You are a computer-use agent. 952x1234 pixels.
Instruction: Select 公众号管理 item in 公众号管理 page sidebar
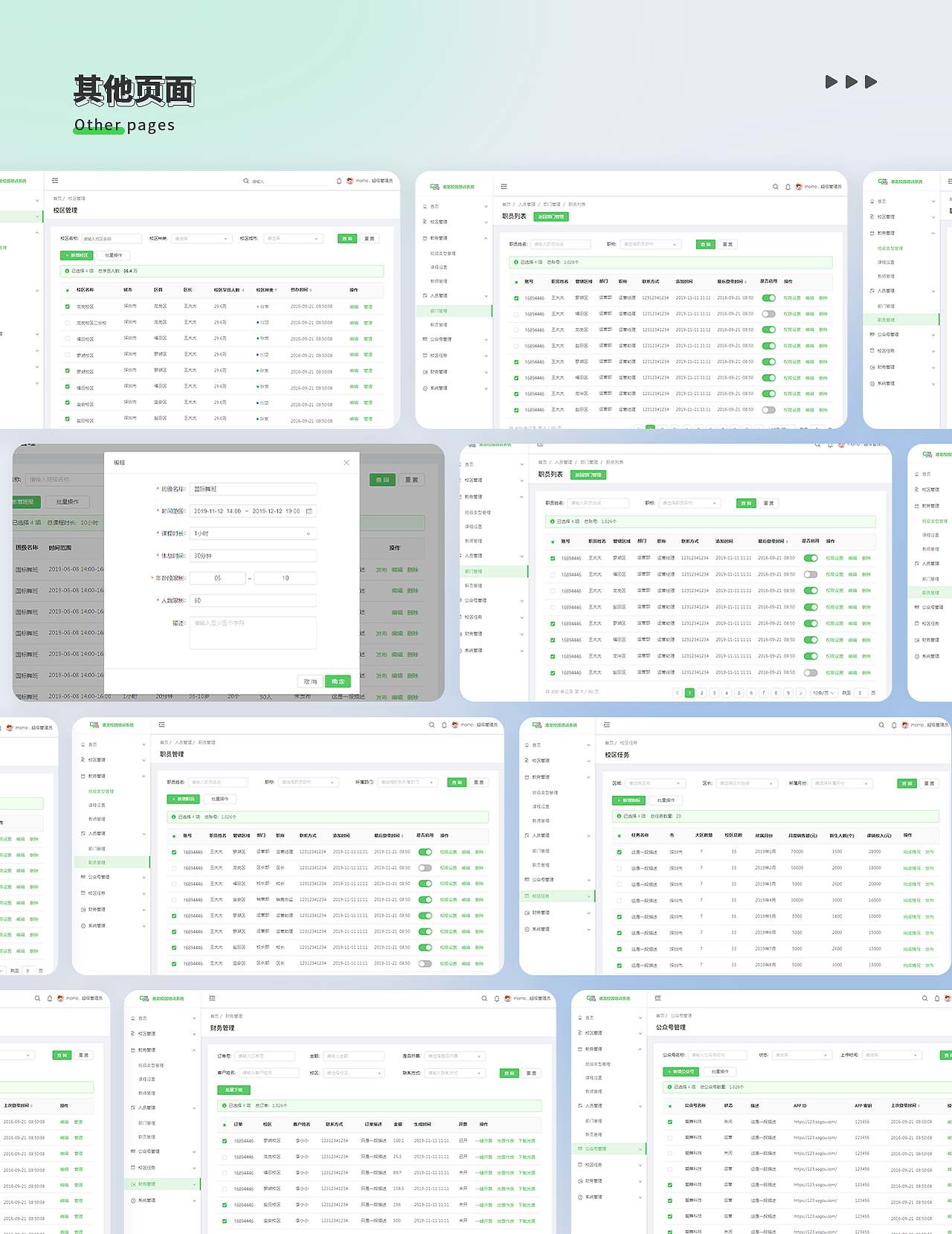pos(609,1149)
